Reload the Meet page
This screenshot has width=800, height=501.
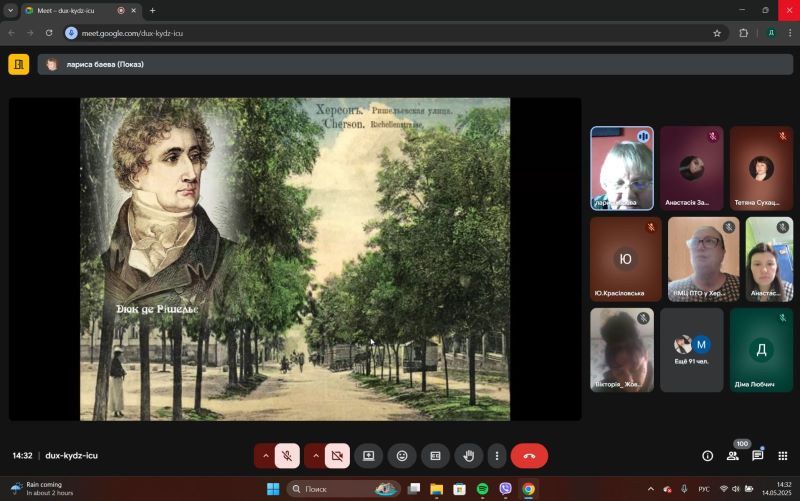pos(49,33)
